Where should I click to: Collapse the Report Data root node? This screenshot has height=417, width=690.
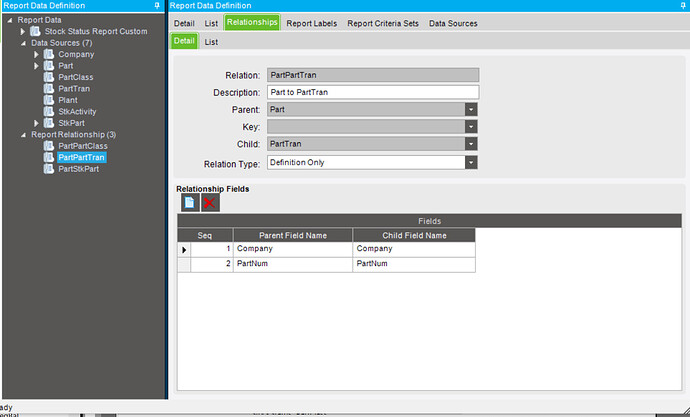pyautogui.click(x=10, y=20)
